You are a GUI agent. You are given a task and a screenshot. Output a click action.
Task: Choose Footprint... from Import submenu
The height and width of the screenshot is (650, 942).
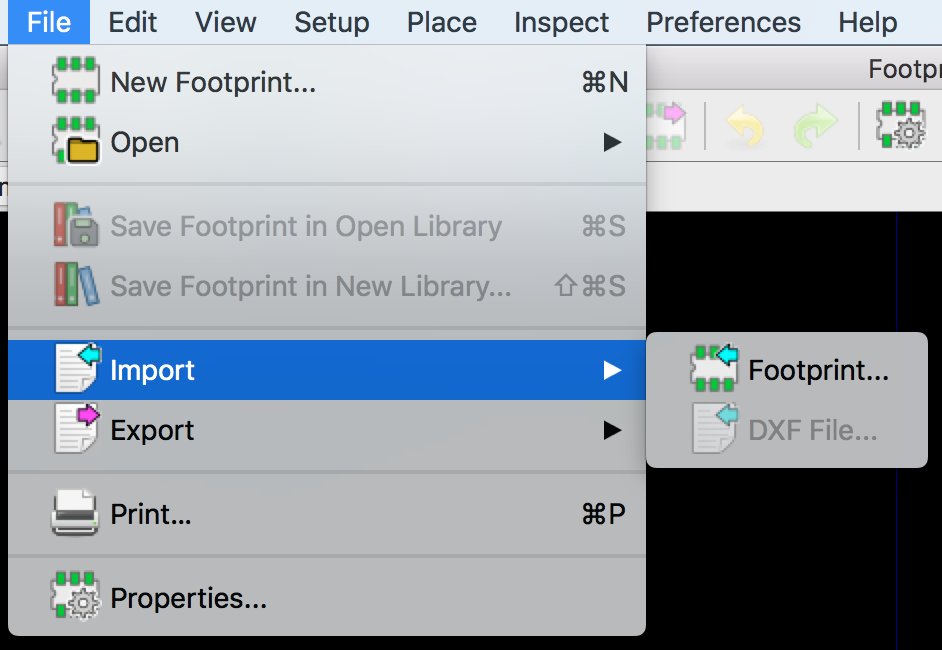(x=818, y=370)
